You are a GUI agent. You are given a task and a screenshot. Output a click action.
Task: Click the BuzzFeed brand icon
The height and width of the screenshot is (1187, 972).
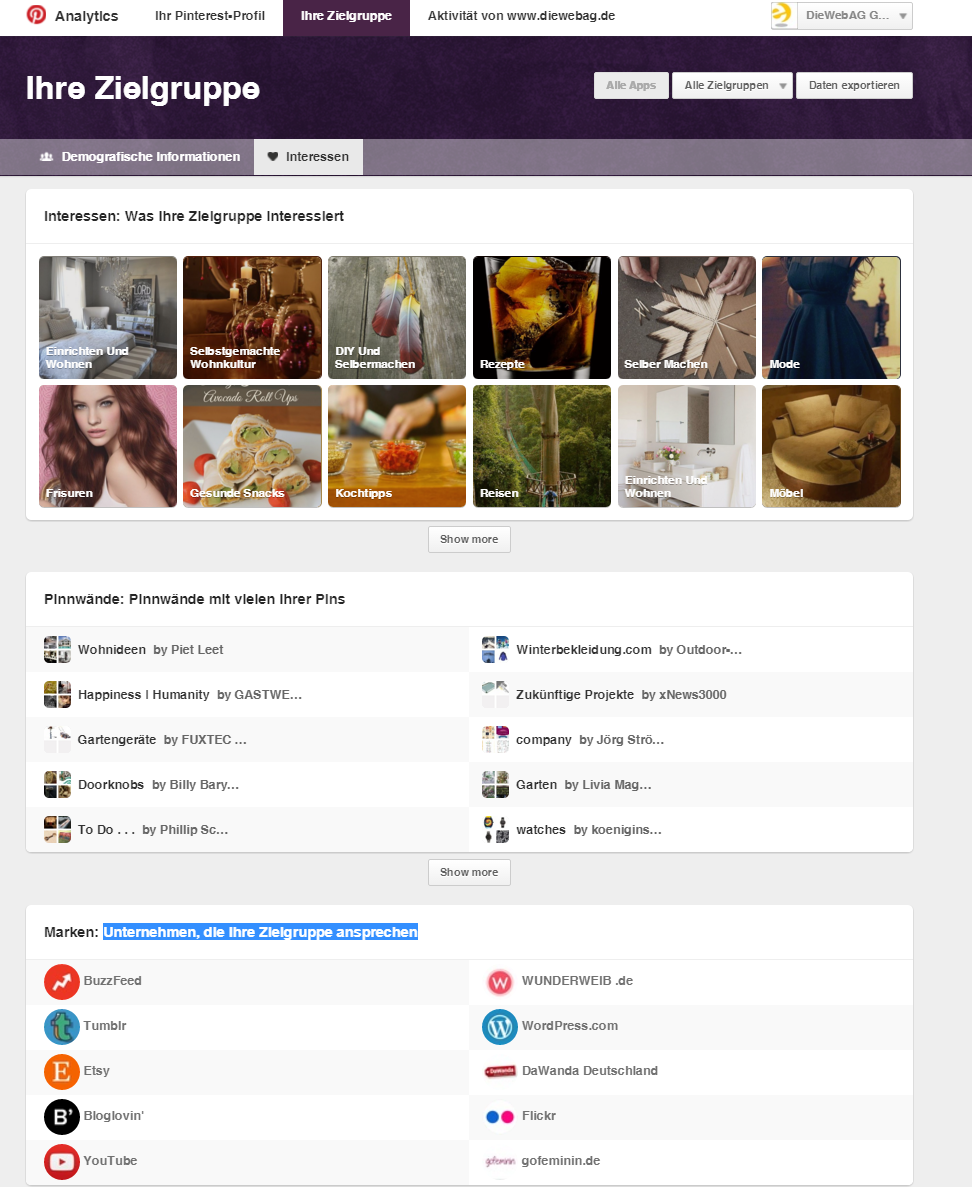tap(61, 982)
